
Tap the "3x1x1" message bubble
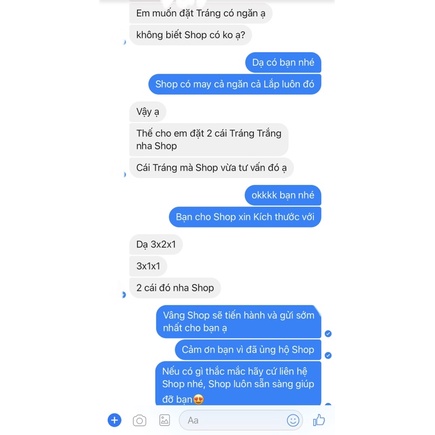click(x=148, y=266)
